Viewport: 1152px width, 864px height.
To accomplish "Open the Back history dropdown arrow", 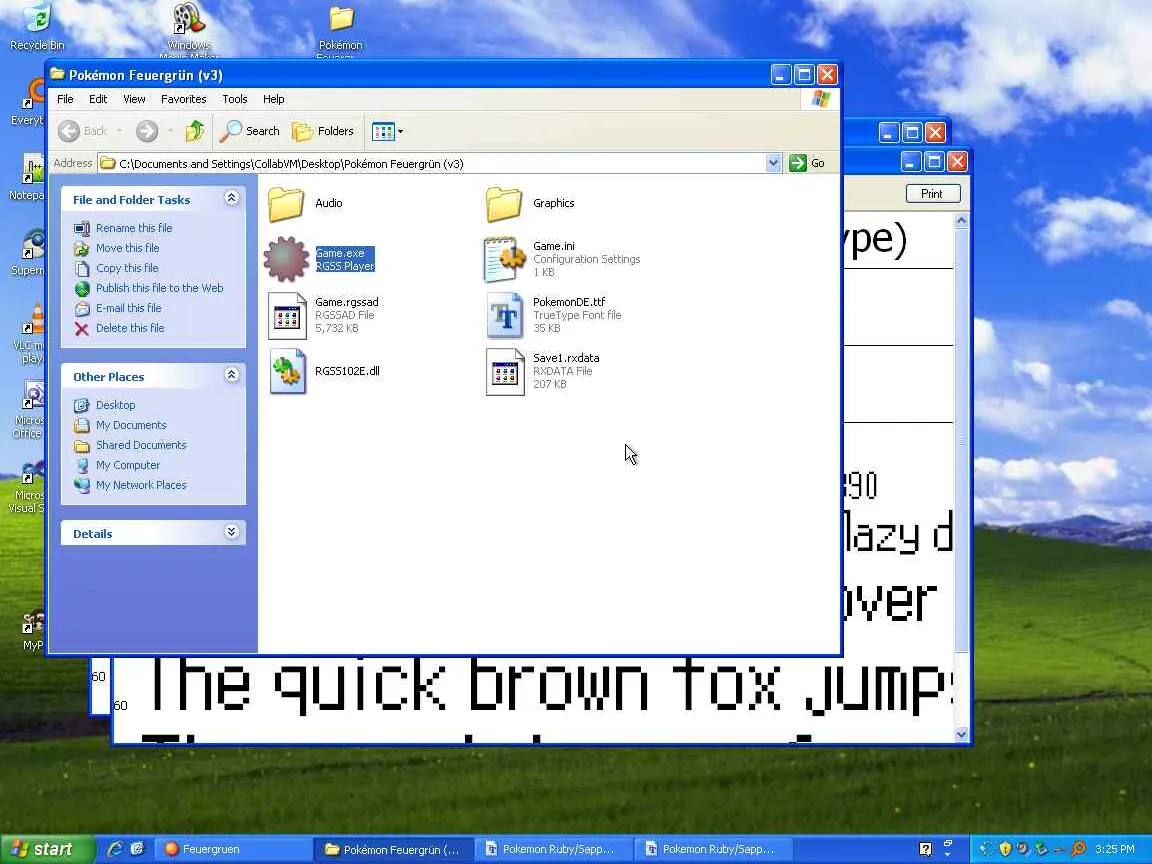I will click(119, 132).
